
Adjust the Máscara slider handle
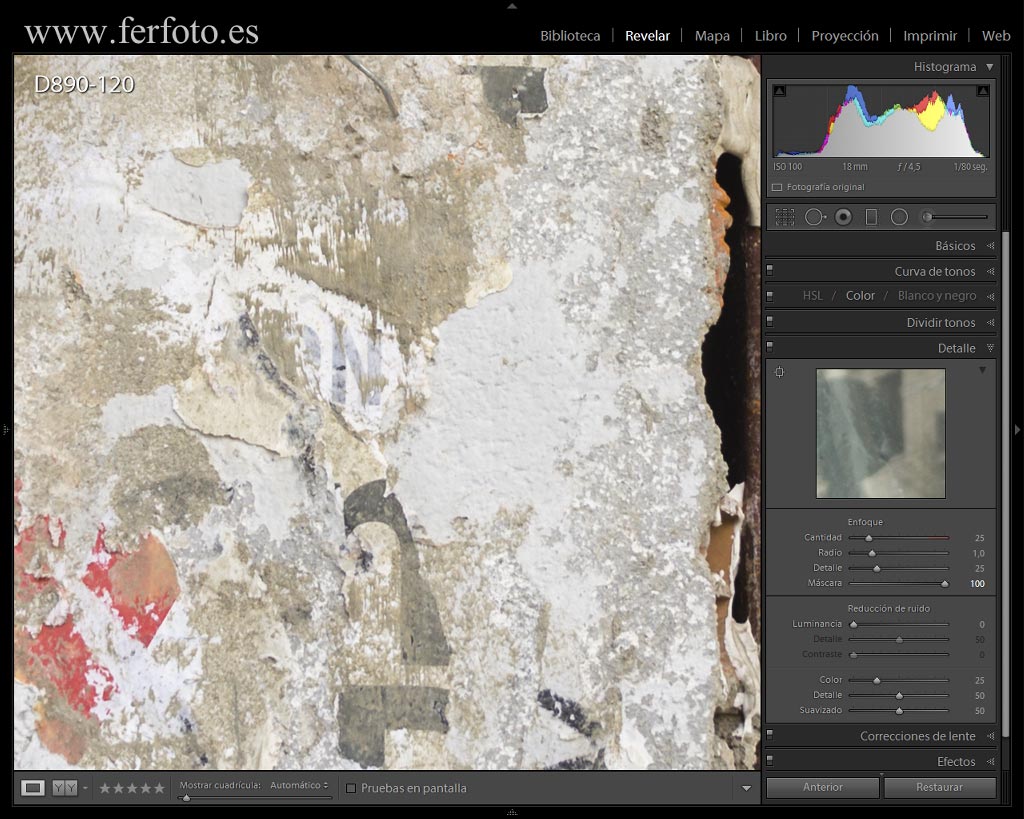(x=944, y=584)
